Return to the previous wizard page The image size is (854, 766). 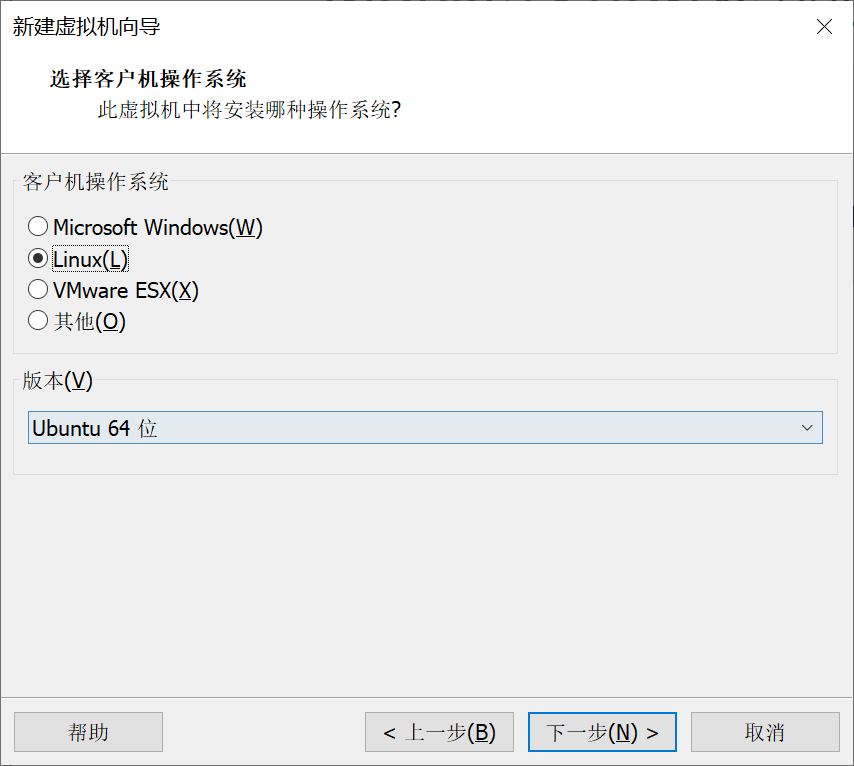[439, 731]
